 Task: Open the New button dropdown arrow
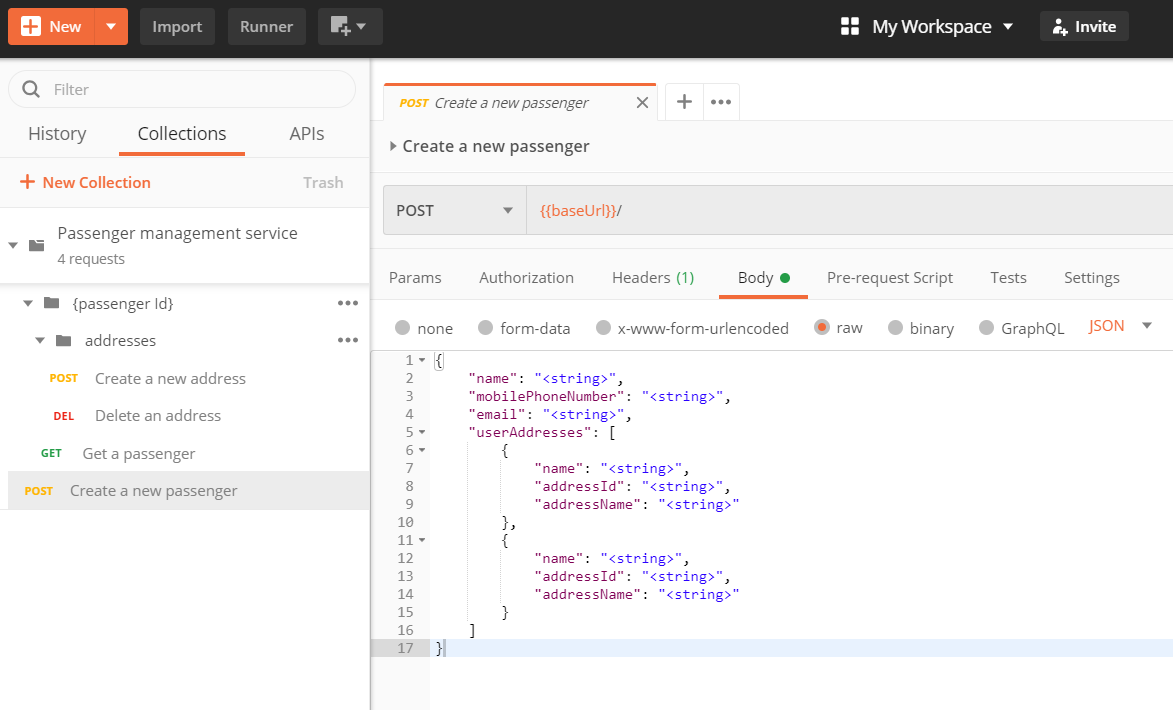pos(111,27)
